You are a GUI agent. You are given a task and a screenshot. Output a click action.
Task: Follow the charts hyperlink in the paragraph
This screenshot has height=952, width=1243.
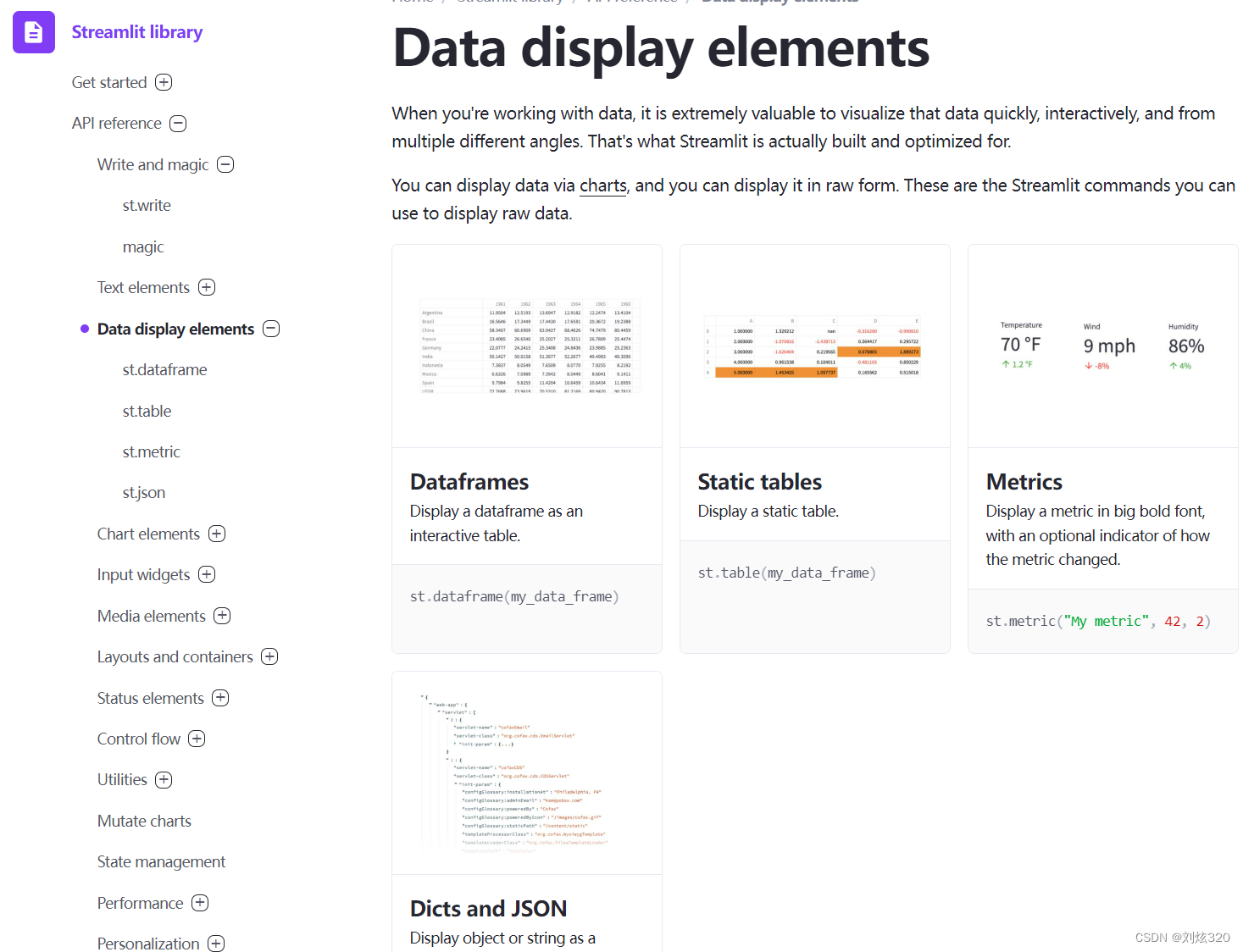[x=603, y=185]
